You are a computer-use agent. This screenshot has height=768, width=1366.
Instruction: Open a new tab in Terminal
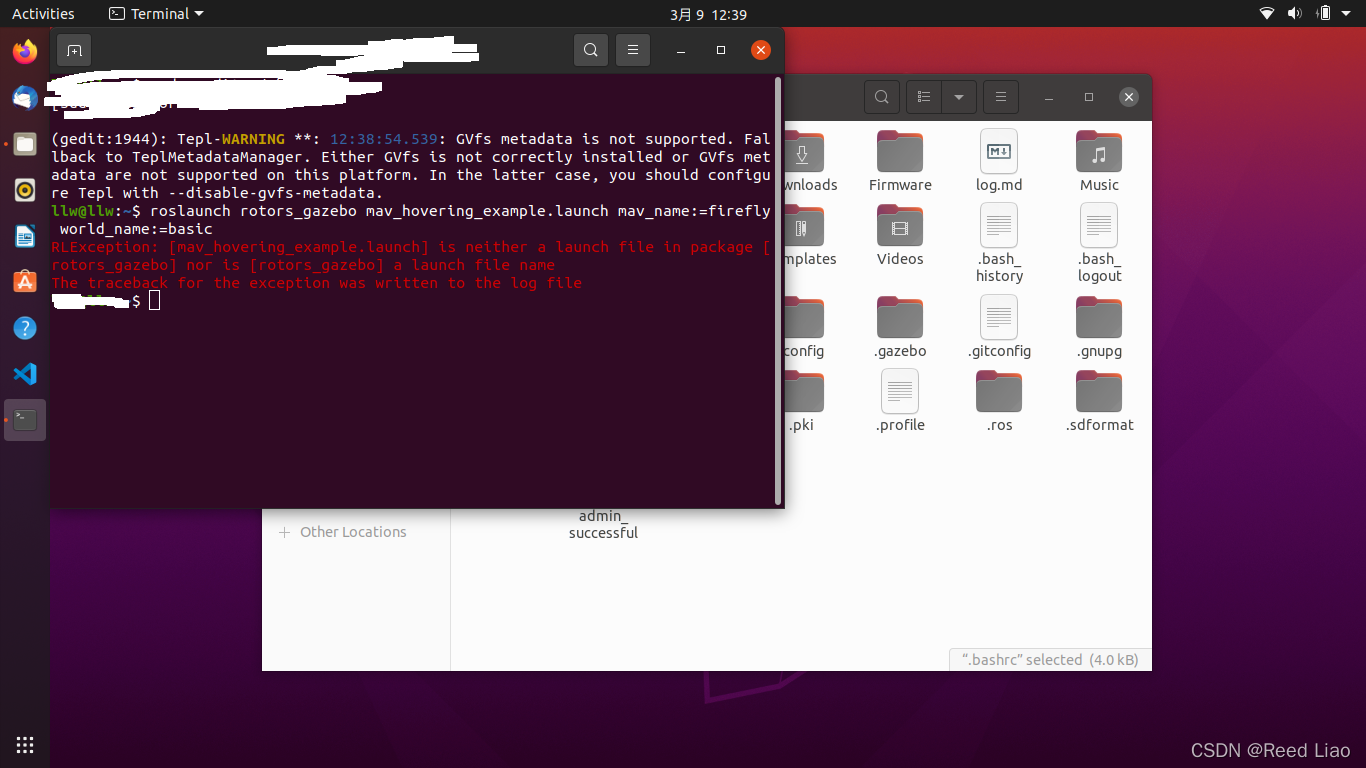click(x=74, y=50)
